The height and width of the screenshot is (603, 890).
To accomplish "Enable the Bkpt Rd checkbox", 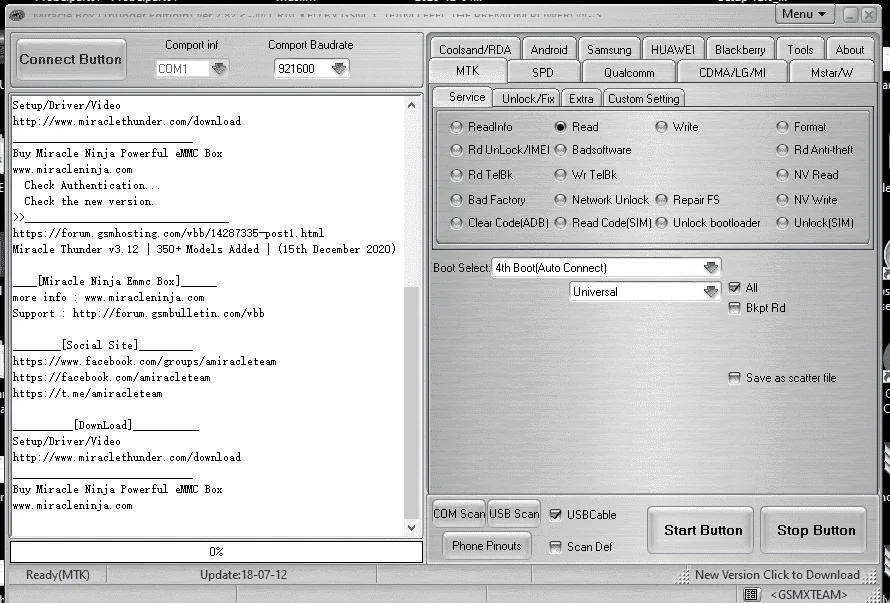I will (x=734, y=308).
